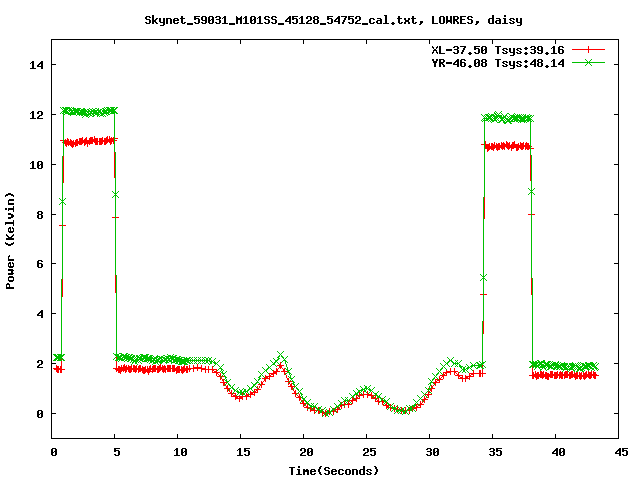
Task: Click the red line sample in the legend
Action: pos(588,50)
